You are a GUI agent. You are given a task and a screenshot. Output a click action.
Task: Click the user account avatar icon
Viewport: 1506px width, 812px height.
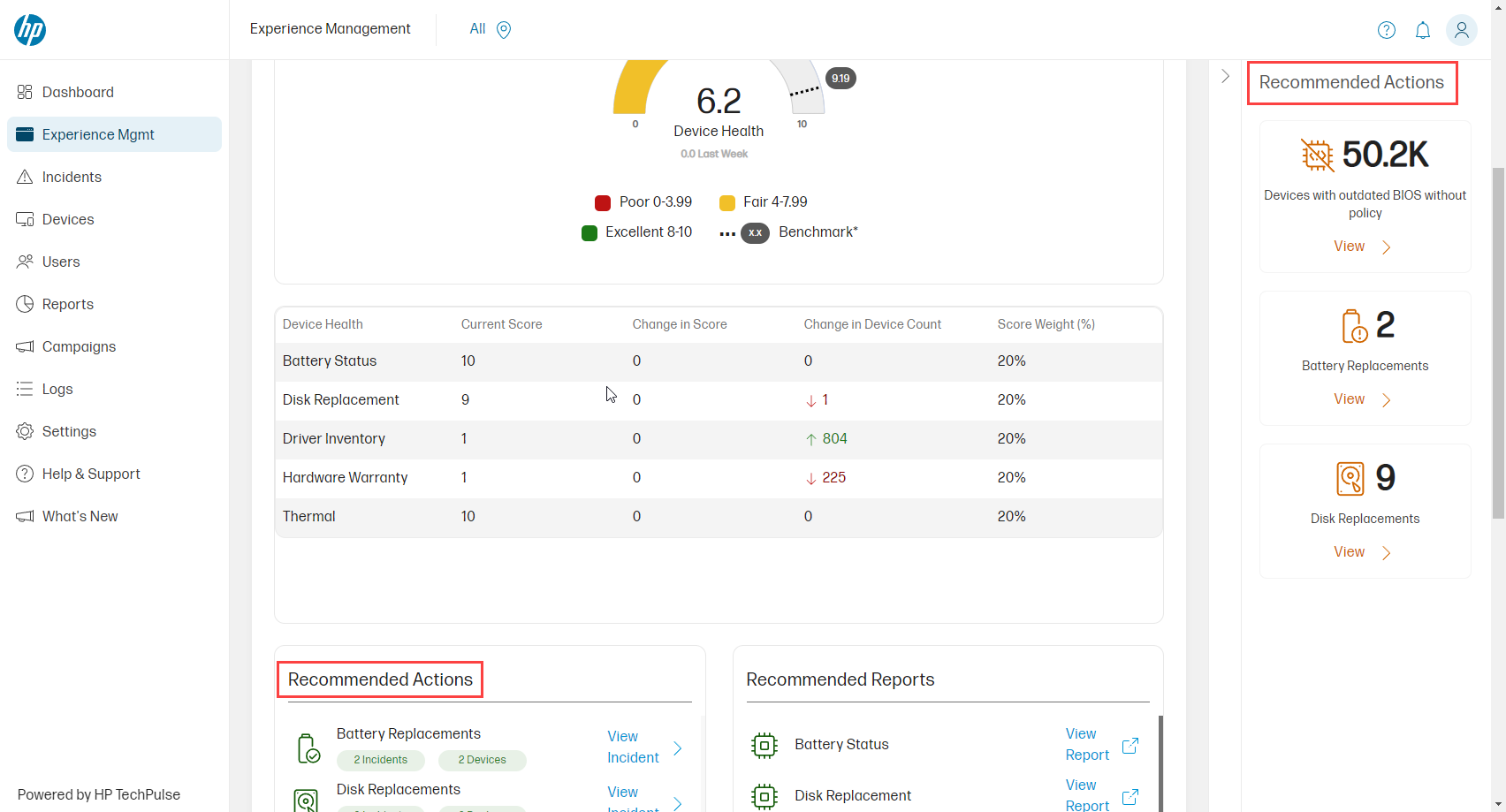1461,29
